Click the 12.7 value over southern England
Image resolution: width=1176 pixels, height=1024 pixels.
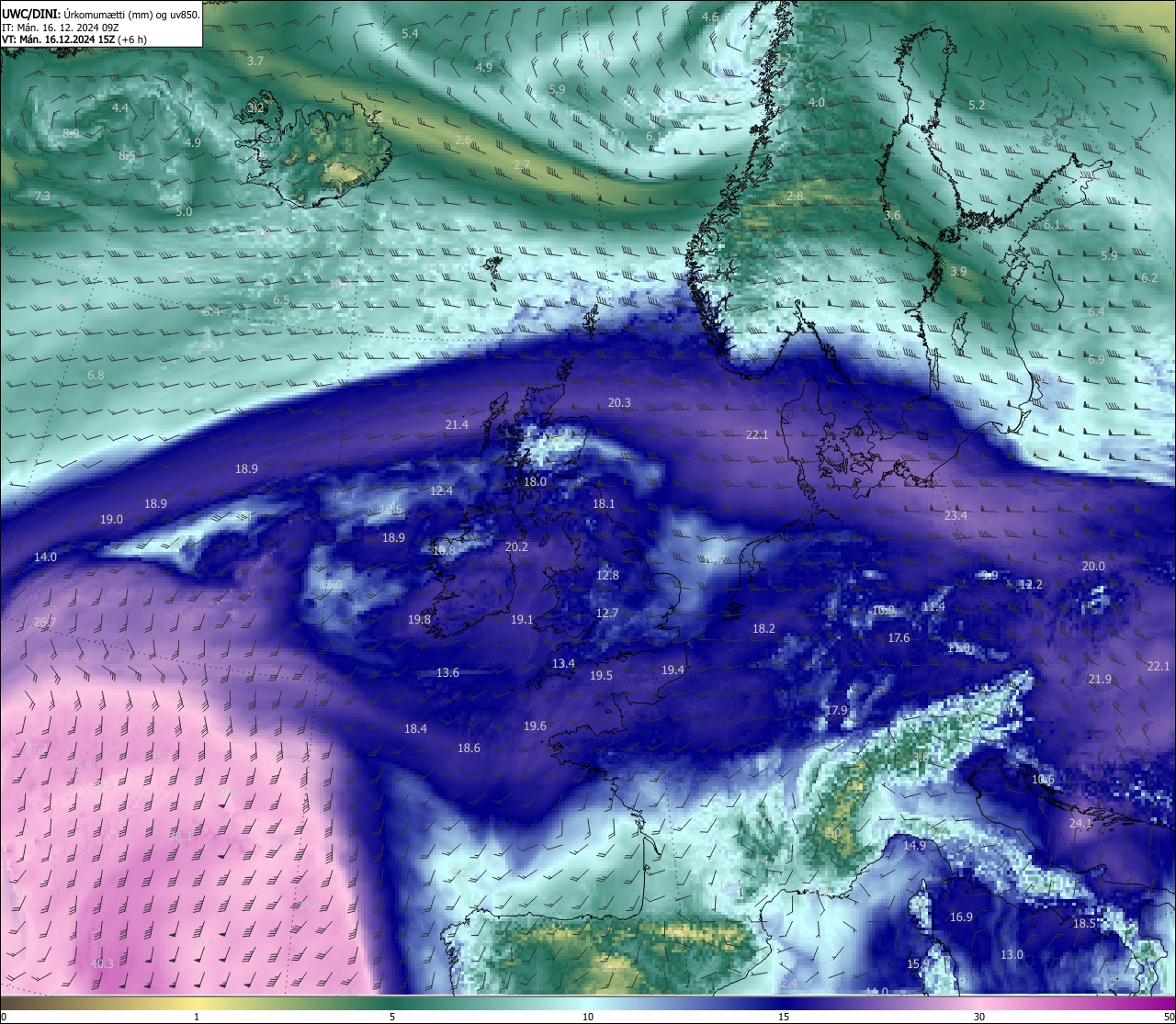click(x=606, y=613)
